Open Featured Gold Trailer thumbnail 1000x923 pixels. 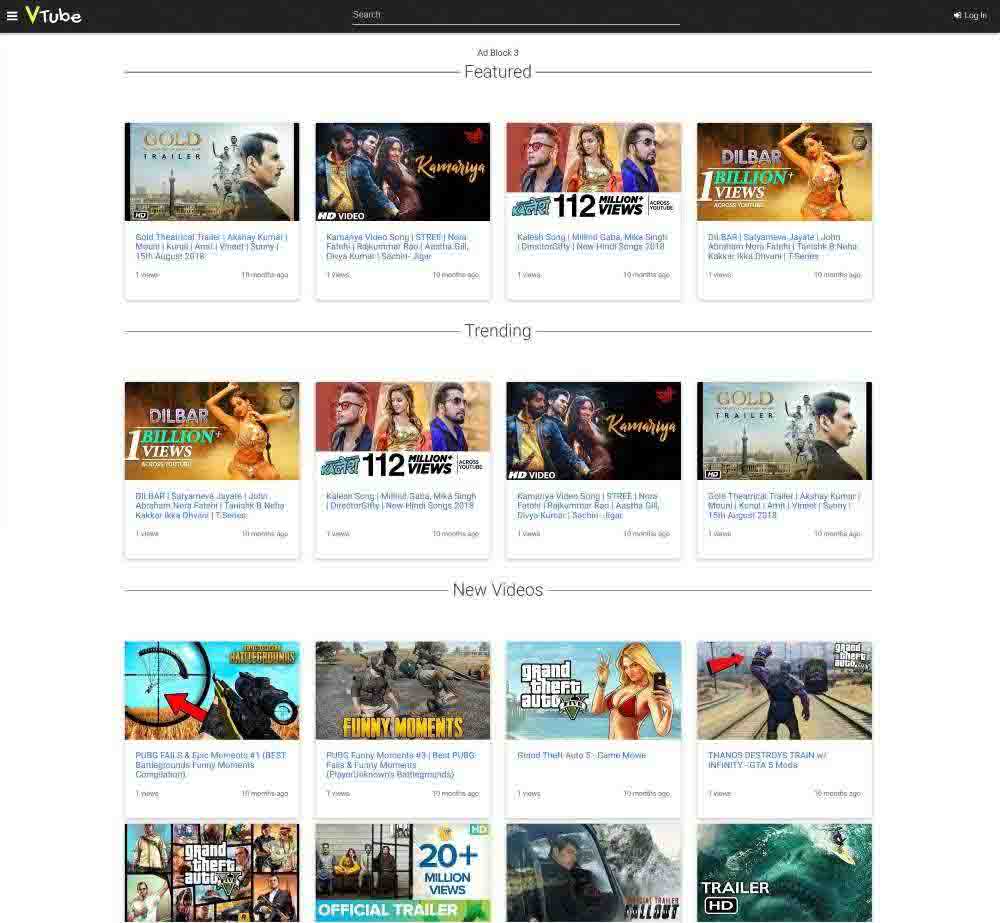(x=212, y=172)
